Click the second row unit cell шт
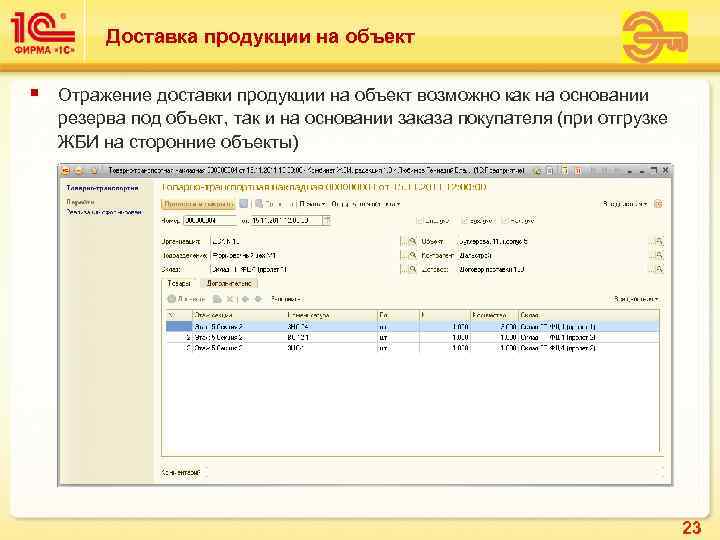The image size is (720, 540). (x=398, y=337)
